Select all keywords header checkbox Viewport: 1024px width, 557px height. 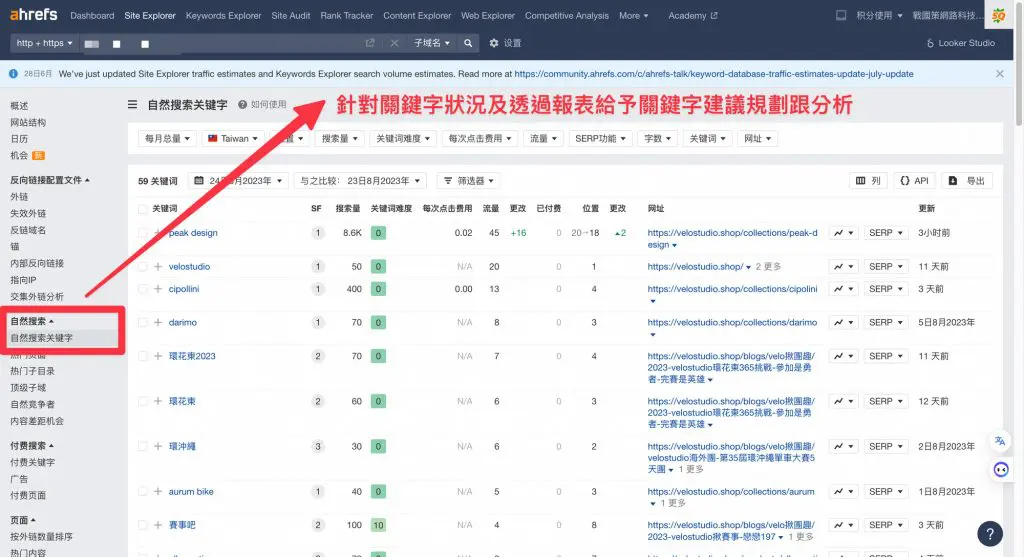pyautogui.click(x=142, y=209)
